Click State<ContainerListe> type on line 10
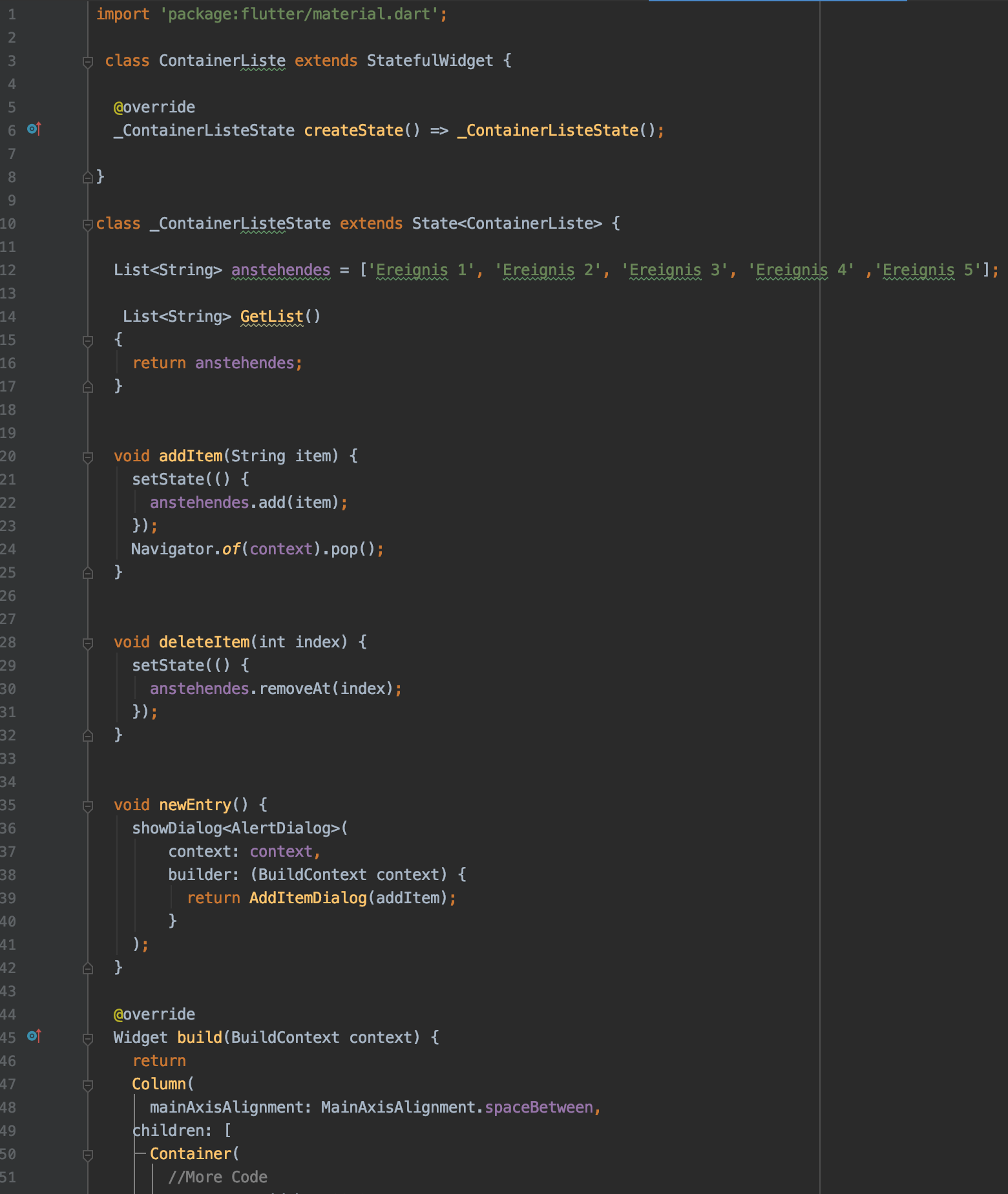The width and height of the screenshot is (1008, 1194). pos(507,224)
